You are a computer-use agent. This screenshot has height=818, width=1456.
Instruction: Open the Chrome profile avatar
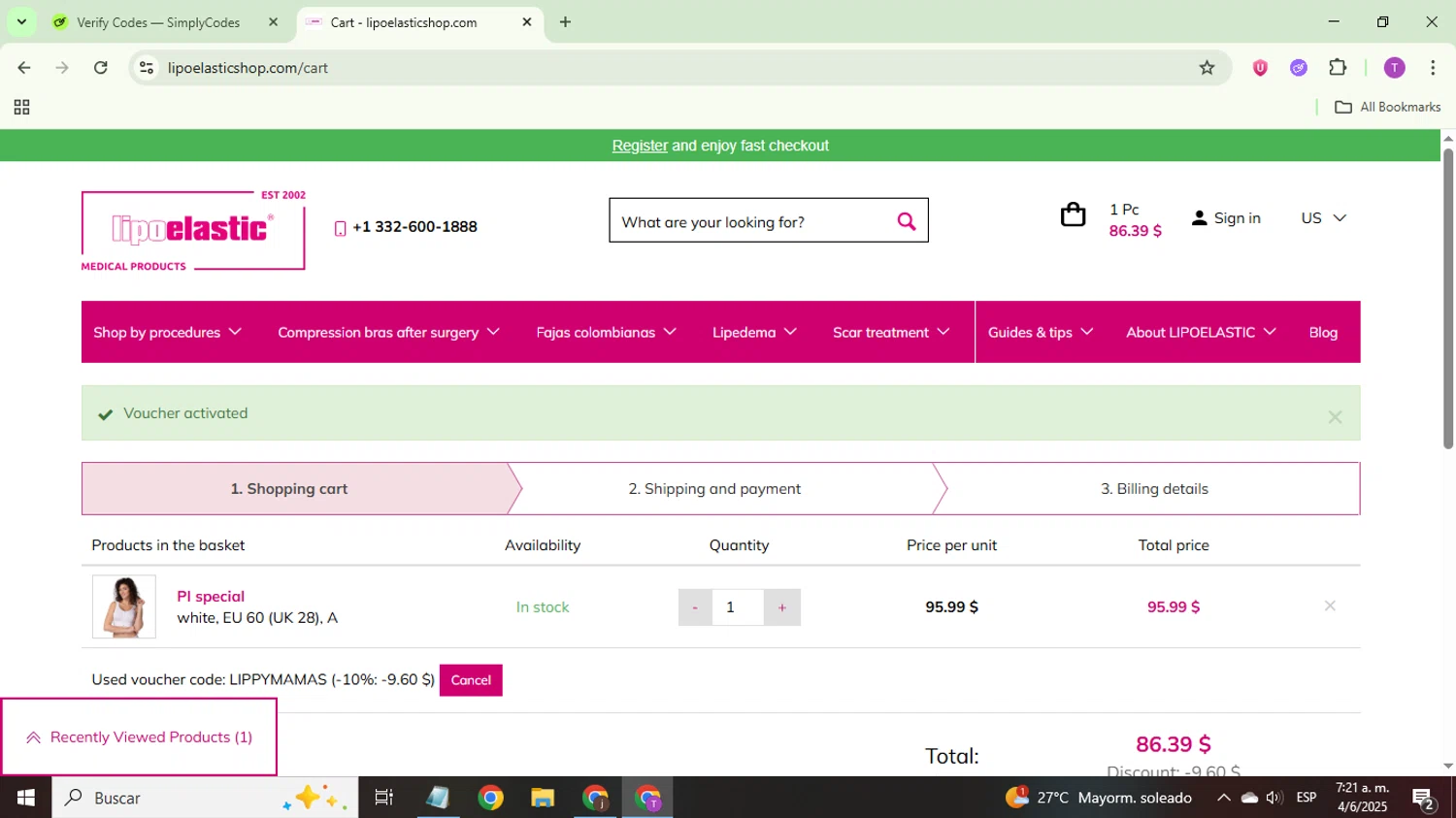(1394, 68)
